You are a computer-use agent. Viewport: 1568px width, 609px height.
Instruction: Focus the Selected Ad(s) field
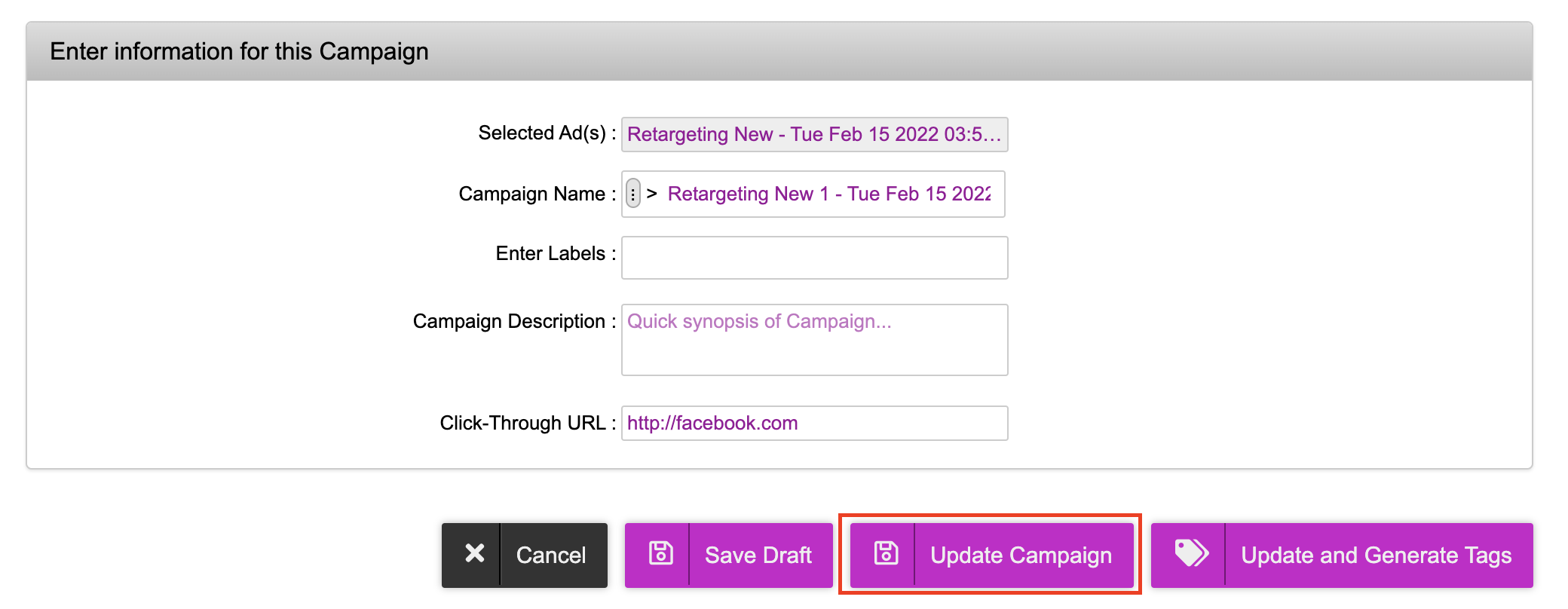(x=814, y=134)
